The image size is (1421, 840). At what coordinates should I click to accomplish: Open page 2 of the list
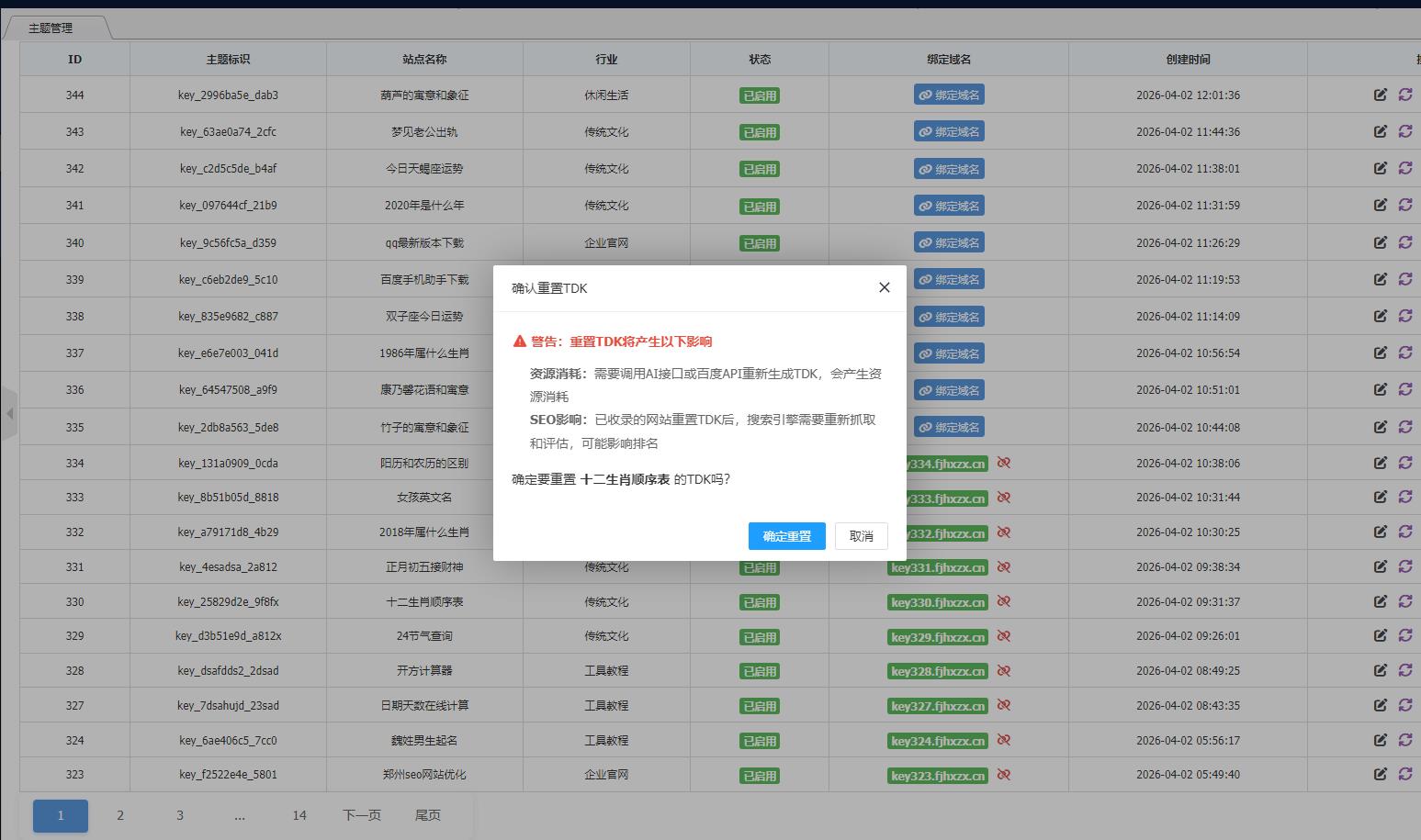[x=119, y=815]
